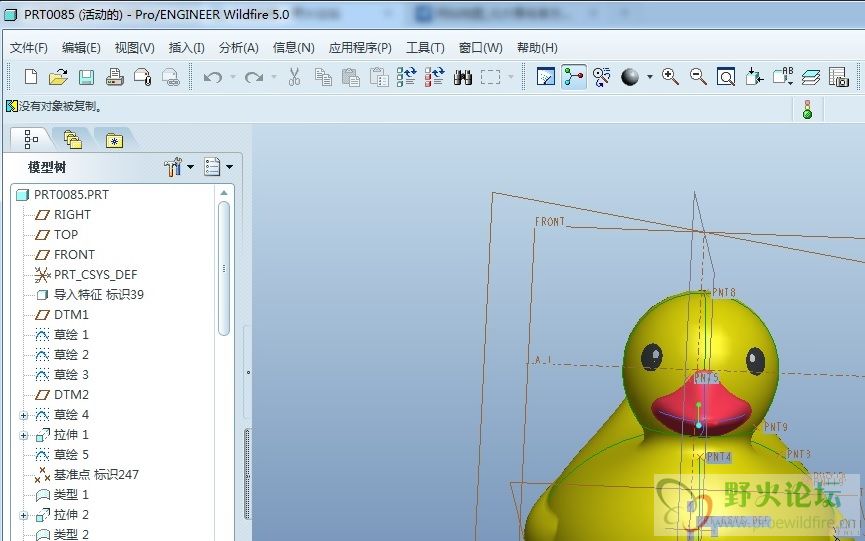Click the model tree vertical scrollbar thumb
This screenshot has height=541, width=865.
(223, 269)
